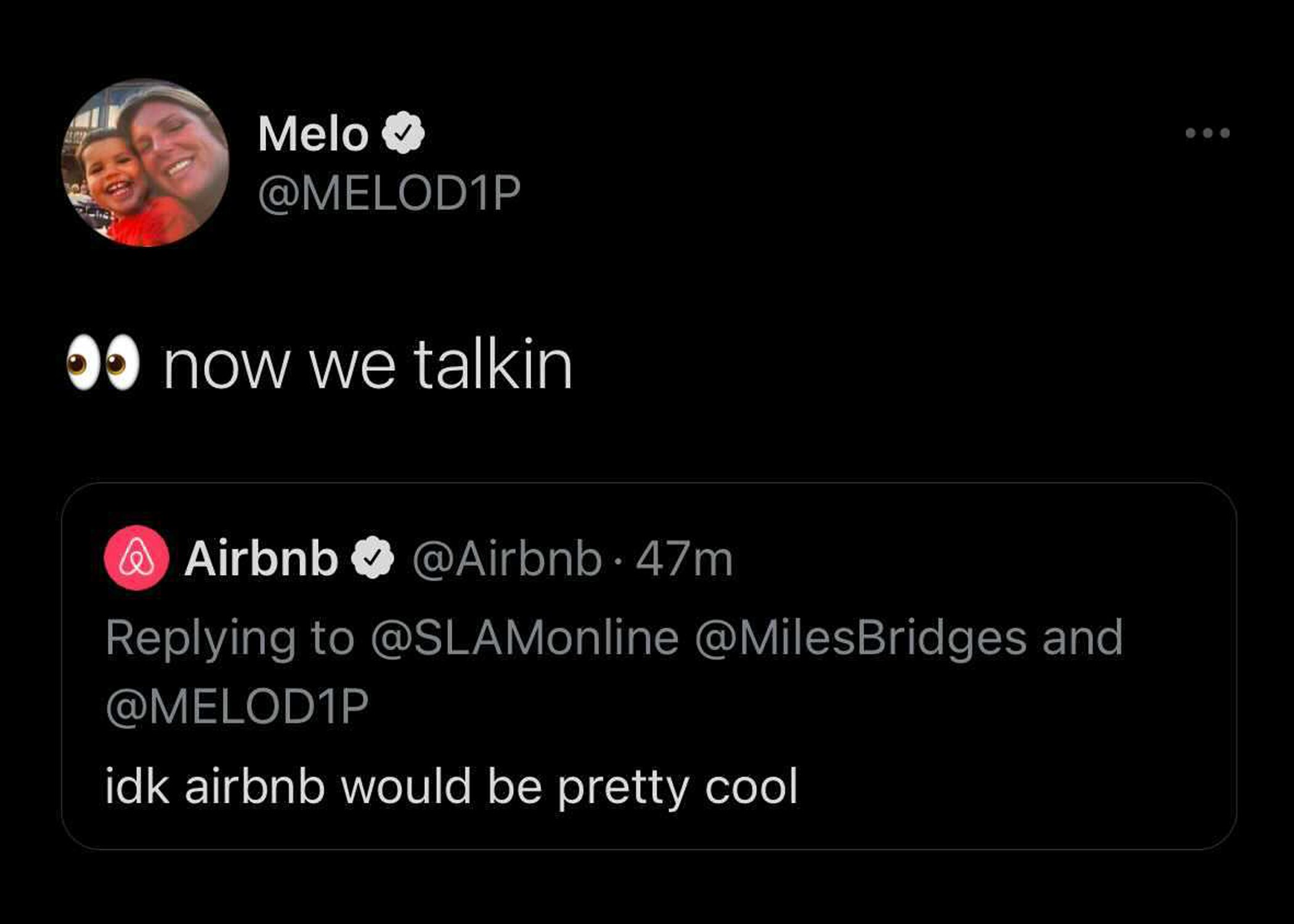Click the Airbnb logo avatar
Screen dimensions: 1294x924
137,558
